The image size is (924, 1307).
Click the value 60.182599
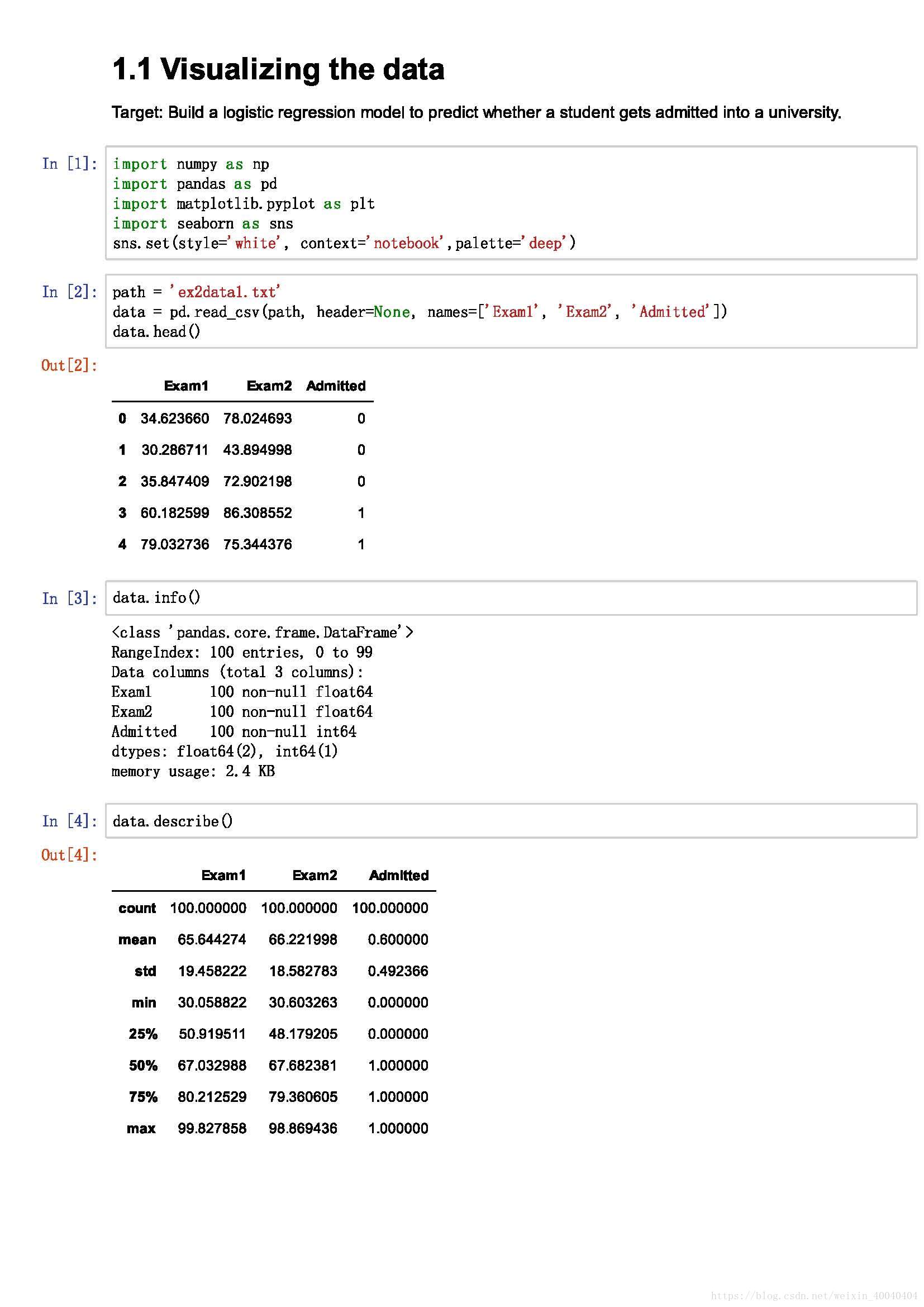coord(175,513)
